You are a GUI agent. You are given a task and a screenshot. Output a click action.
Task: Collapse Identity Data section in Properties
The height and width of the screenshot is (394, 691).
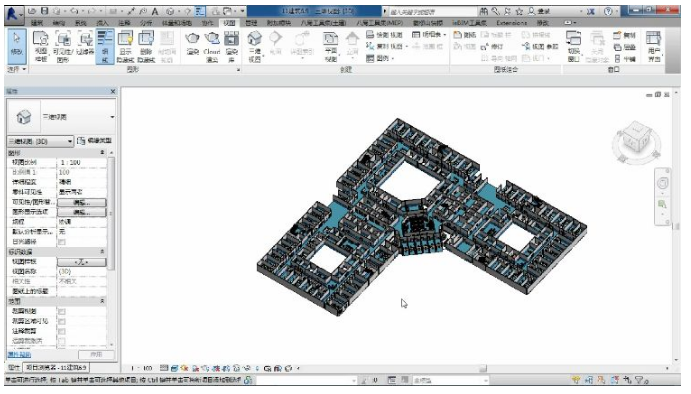[x=102, y=252]
